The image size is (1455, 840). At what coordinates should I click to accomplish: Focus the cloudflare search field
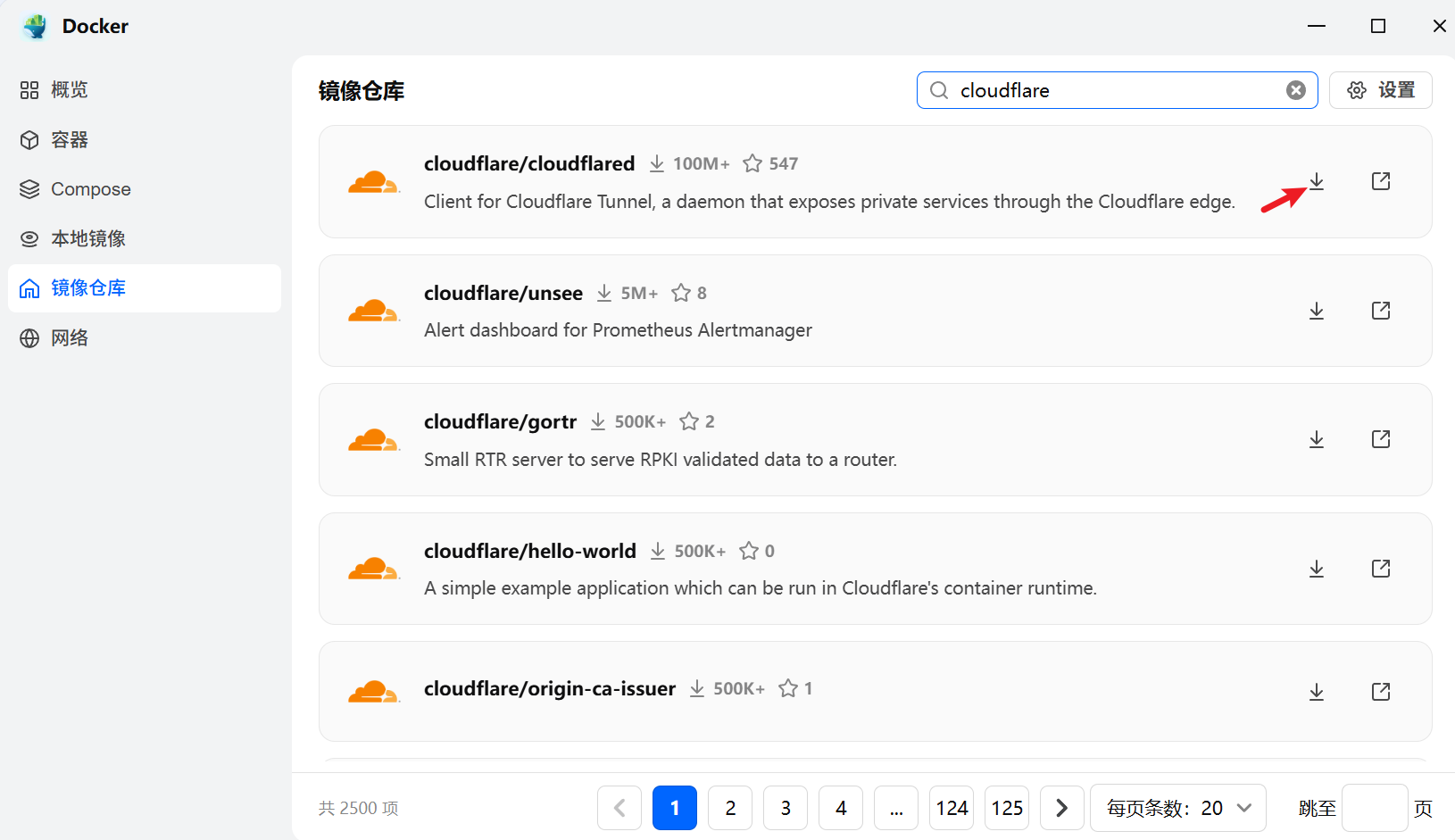(x=1116, y=90)
